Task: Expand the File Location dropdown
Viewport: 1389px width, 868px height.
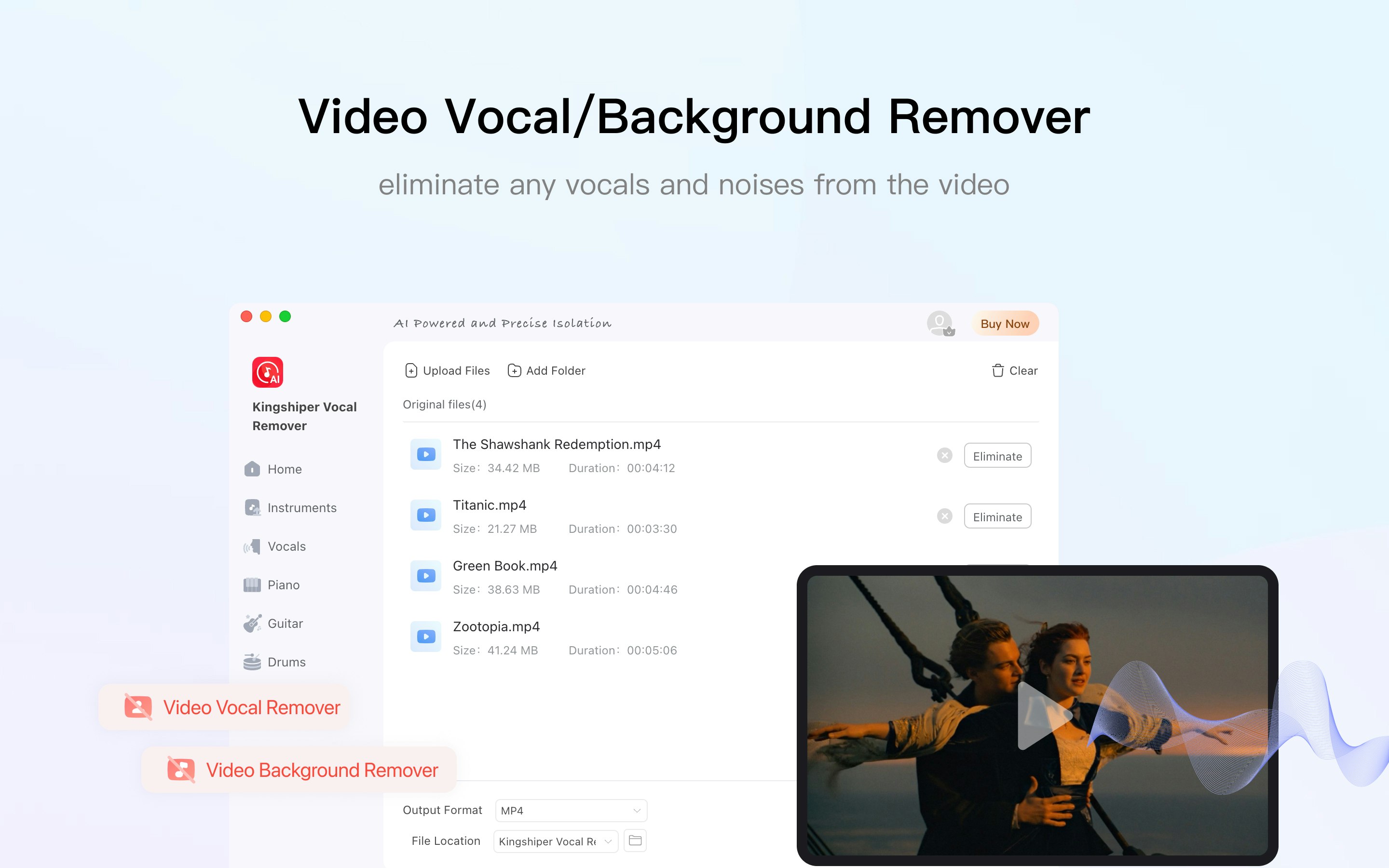Action: click(556, 841)
